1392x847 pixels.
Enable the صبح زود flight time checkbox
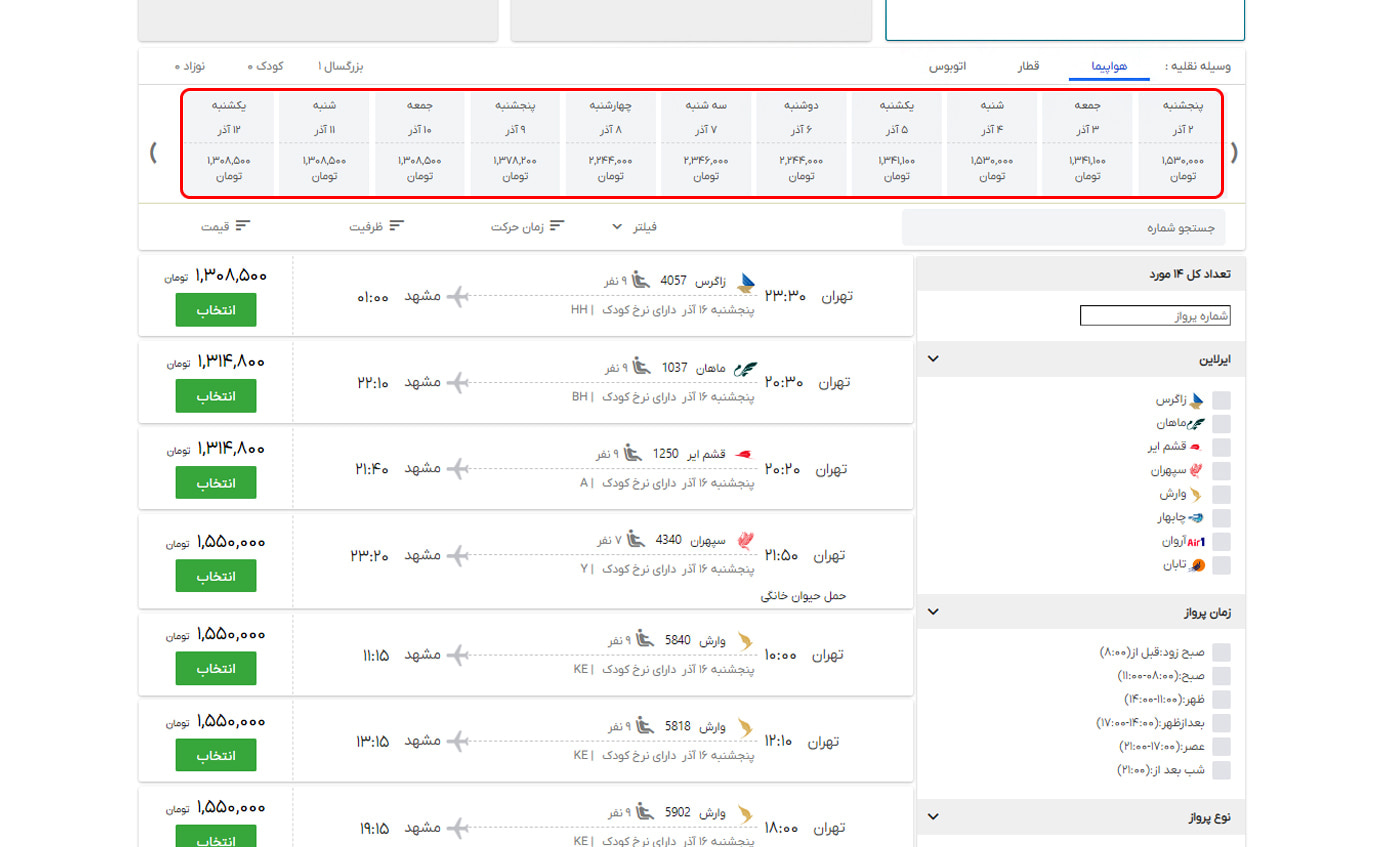(x=1221, y=652)
